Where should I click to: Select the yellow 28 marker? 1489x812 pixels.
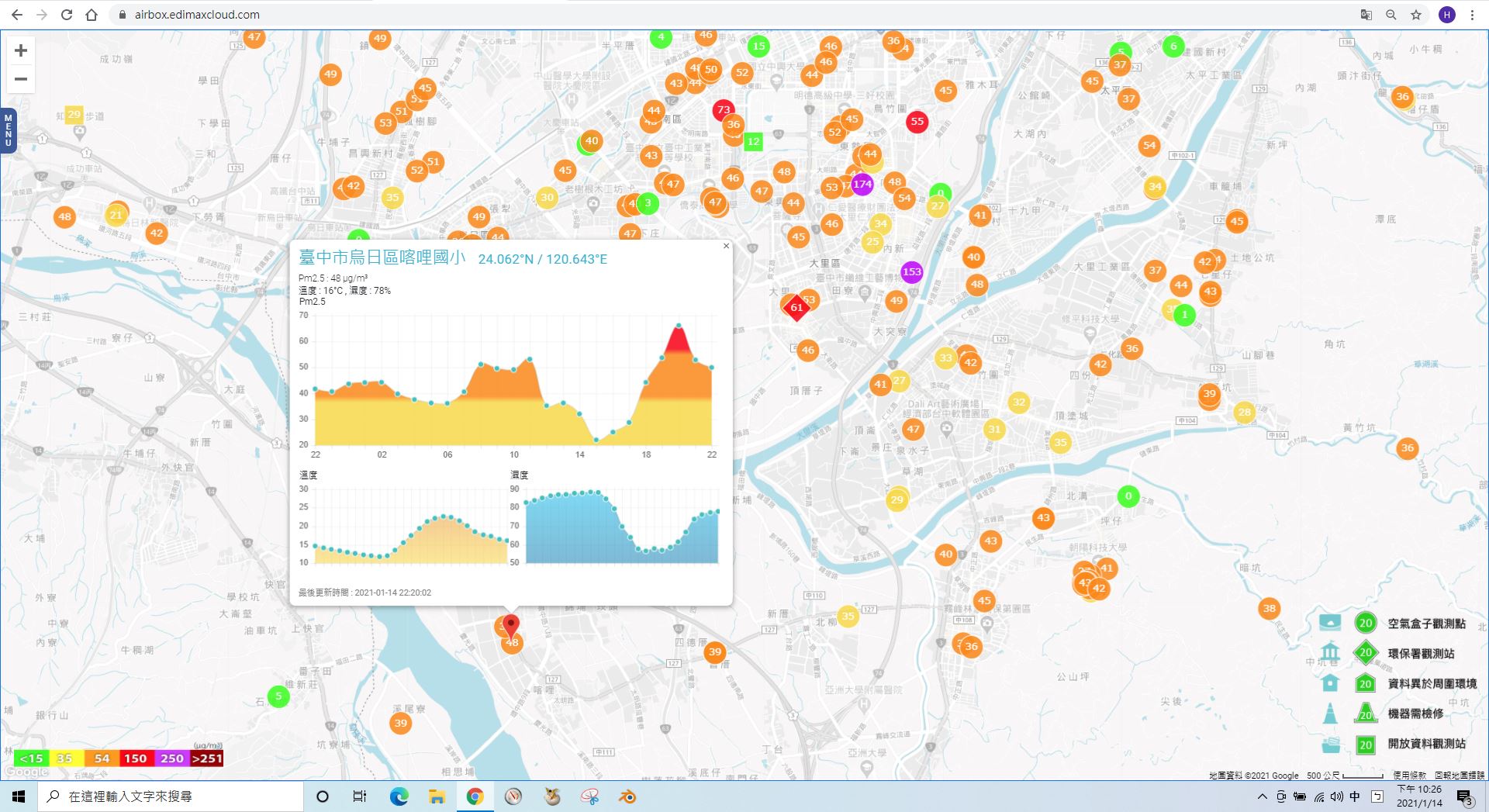pos(1245,413)
